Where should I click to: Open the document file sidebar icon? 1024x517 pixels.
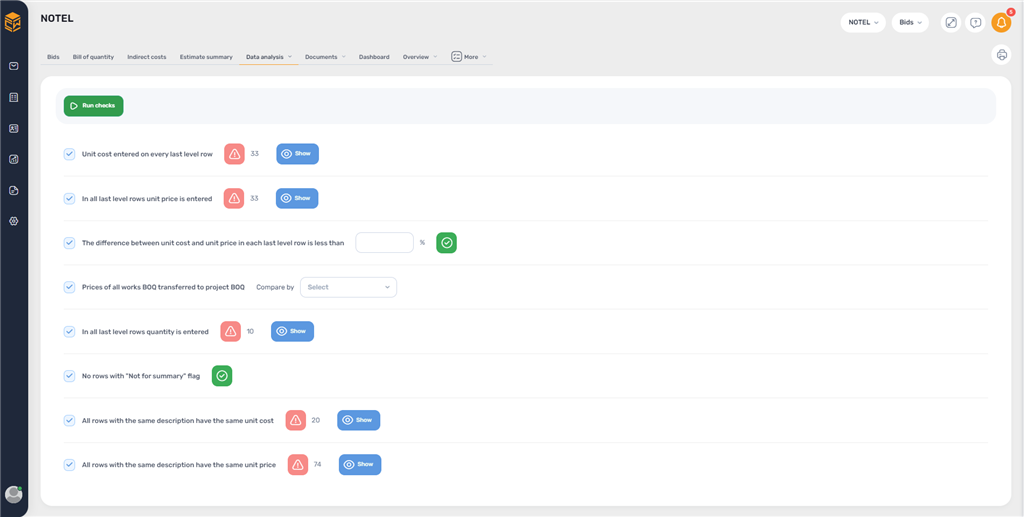point(14,191)
